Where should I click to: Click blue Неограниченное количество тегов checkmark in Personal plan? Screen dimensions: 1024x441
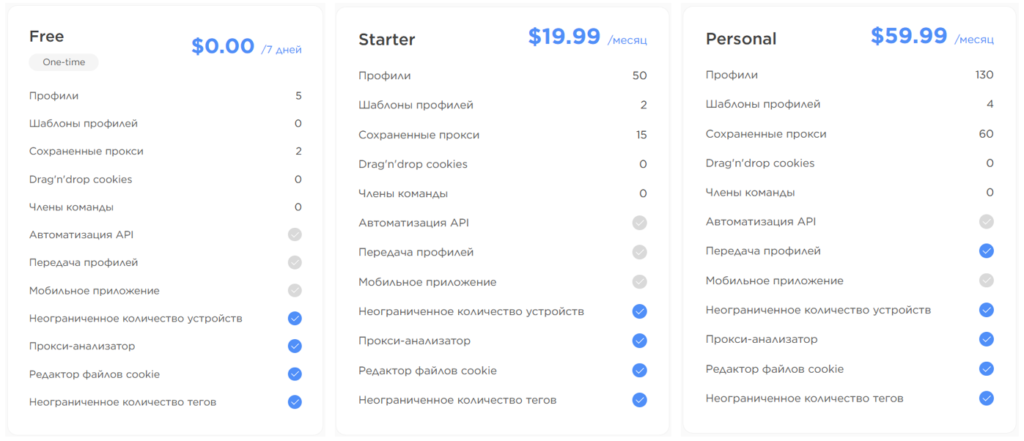[x=986, y=398]
